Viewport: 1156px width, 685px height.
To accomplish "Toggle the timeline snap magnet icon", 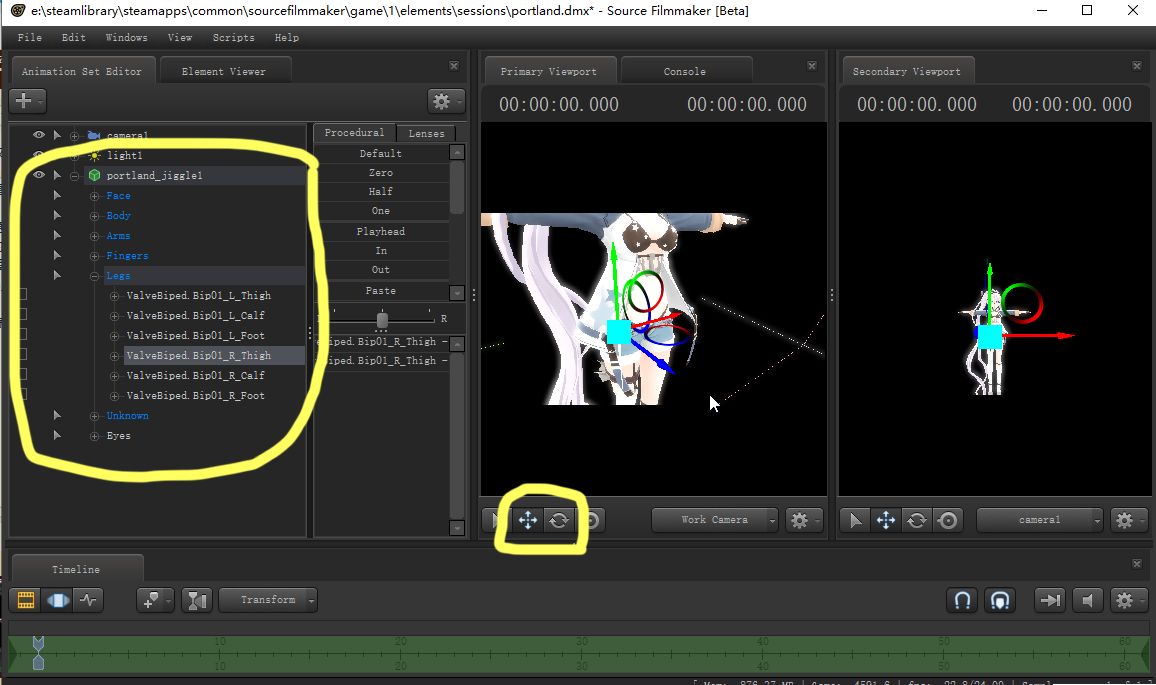I will coord(962,600).
